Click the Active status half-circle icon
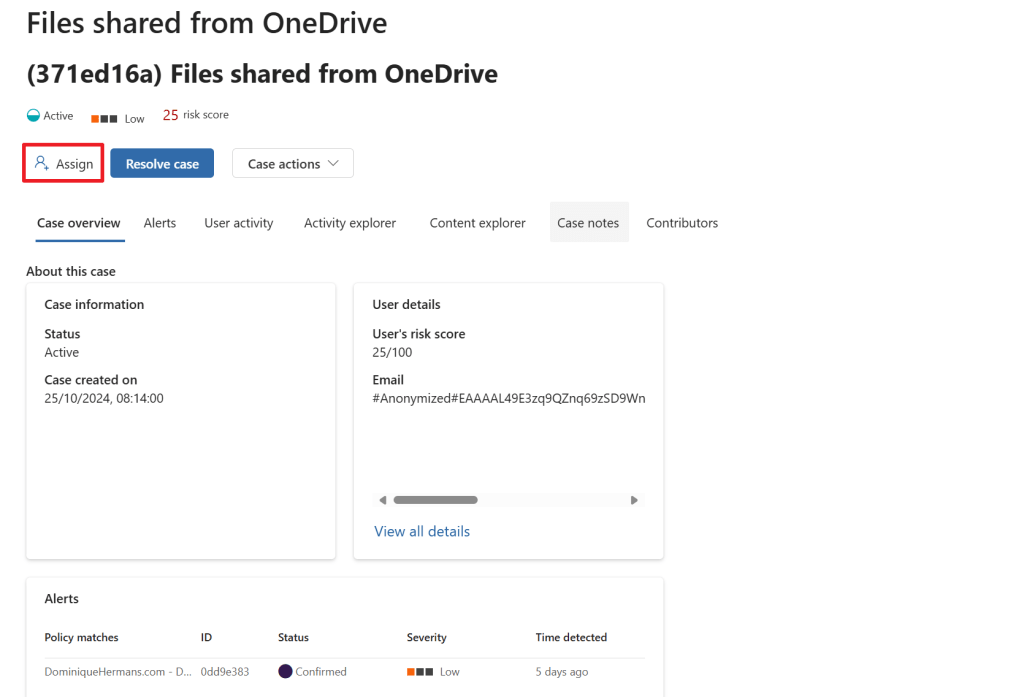 [x=33, y=116]
